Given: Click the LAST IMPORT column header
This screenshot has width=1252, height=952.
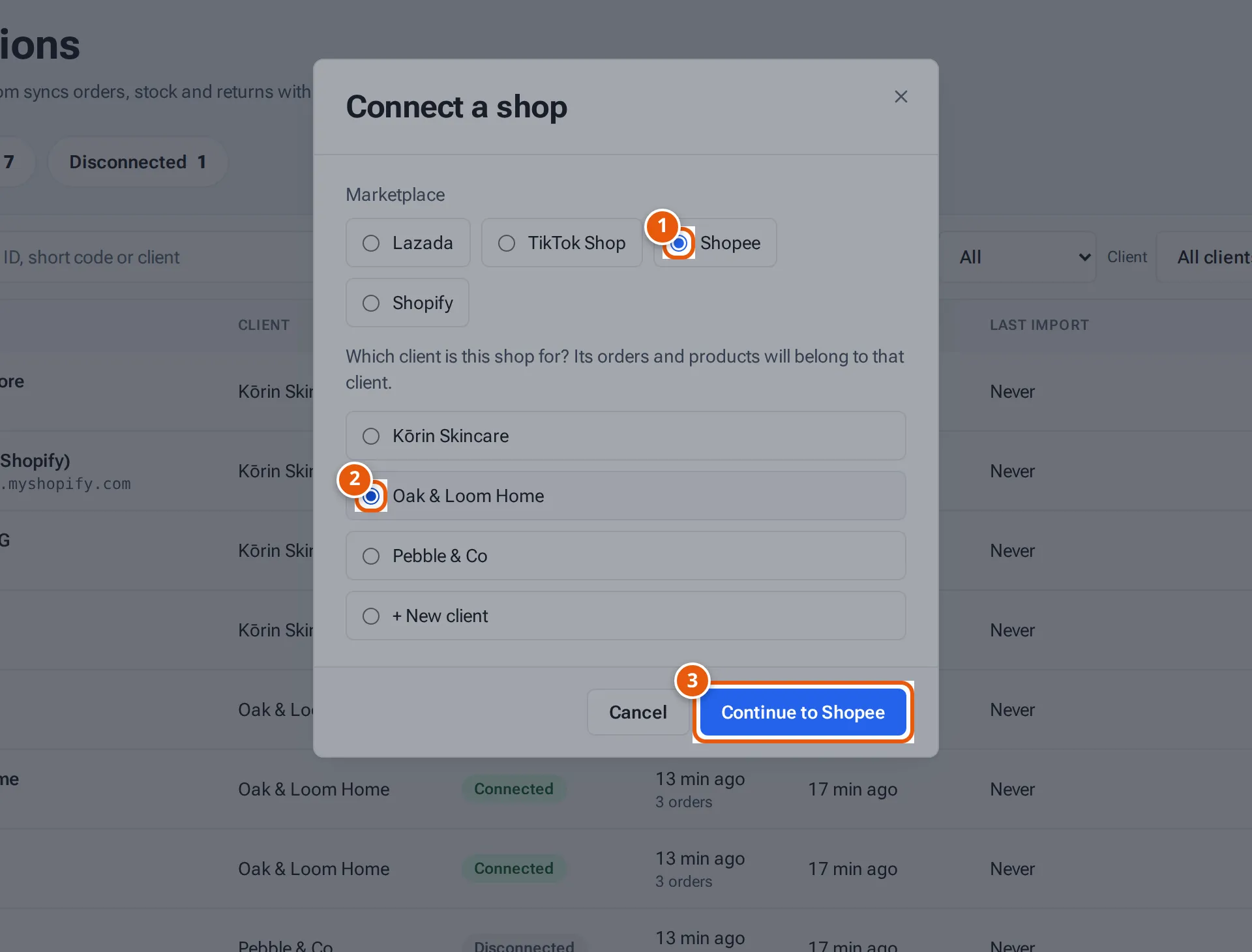Looking at the screenshot, I should coord(1039,325).
